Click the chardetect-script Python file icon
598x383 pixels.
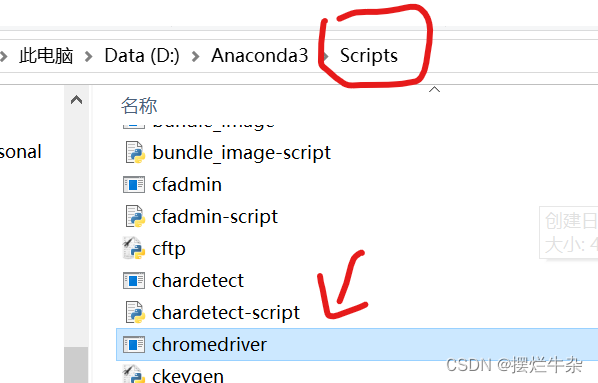[135, 312]
